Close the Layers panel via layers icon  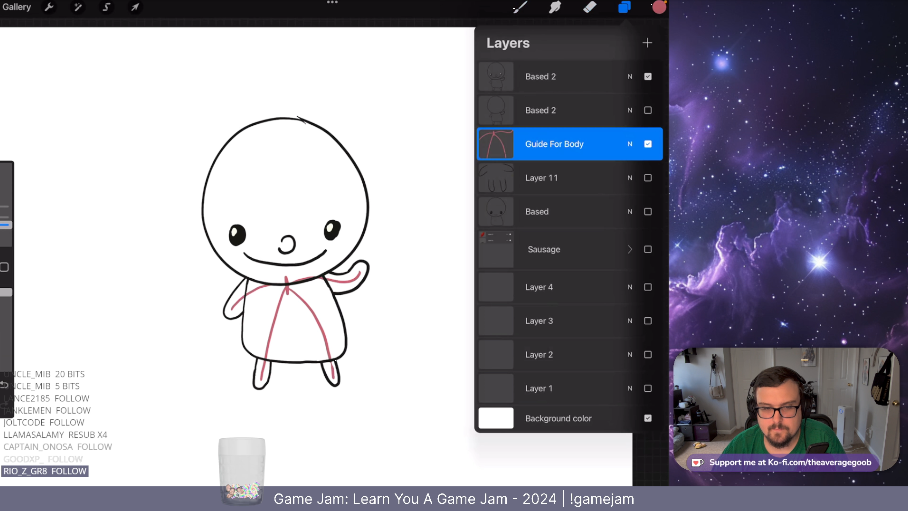tap(624, 7)
